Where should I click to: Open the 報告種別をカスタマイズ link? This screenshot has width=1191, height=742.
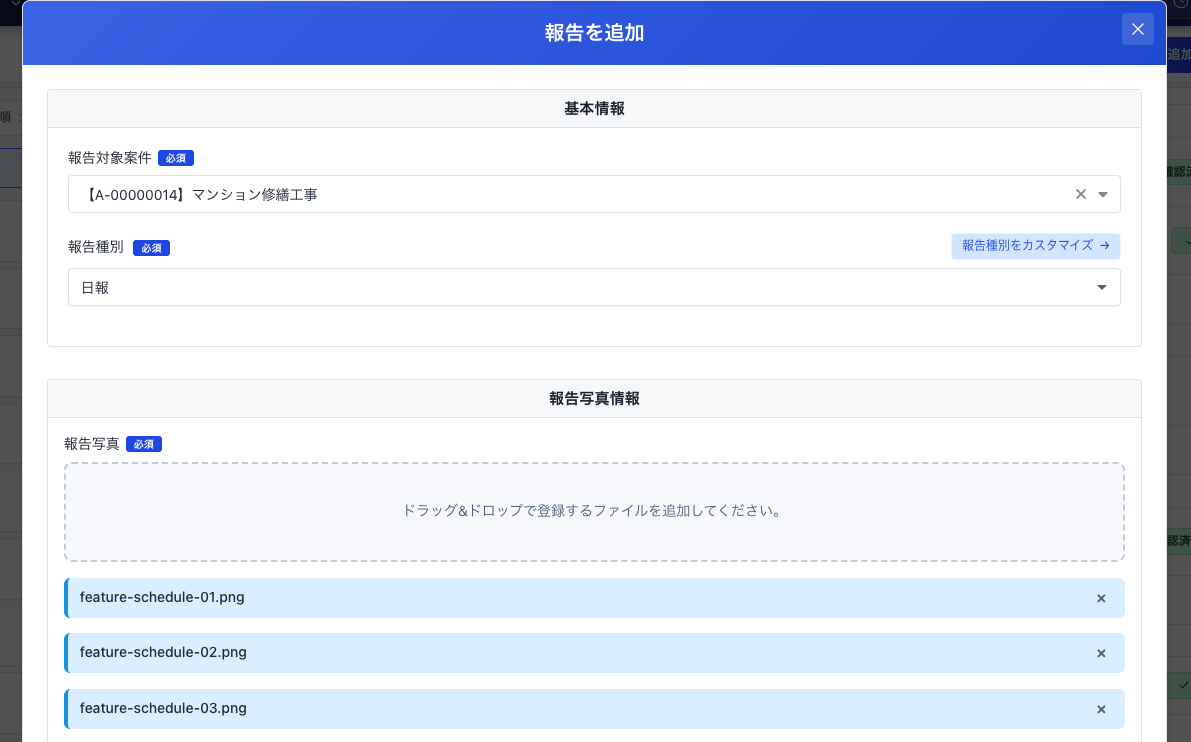[1035, 246]
